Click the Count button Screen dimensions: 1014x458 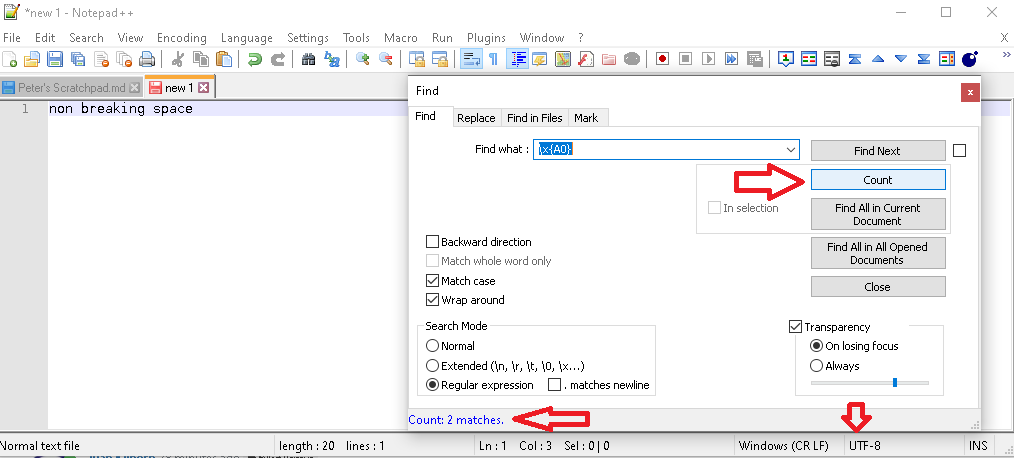tap(878, 180)
